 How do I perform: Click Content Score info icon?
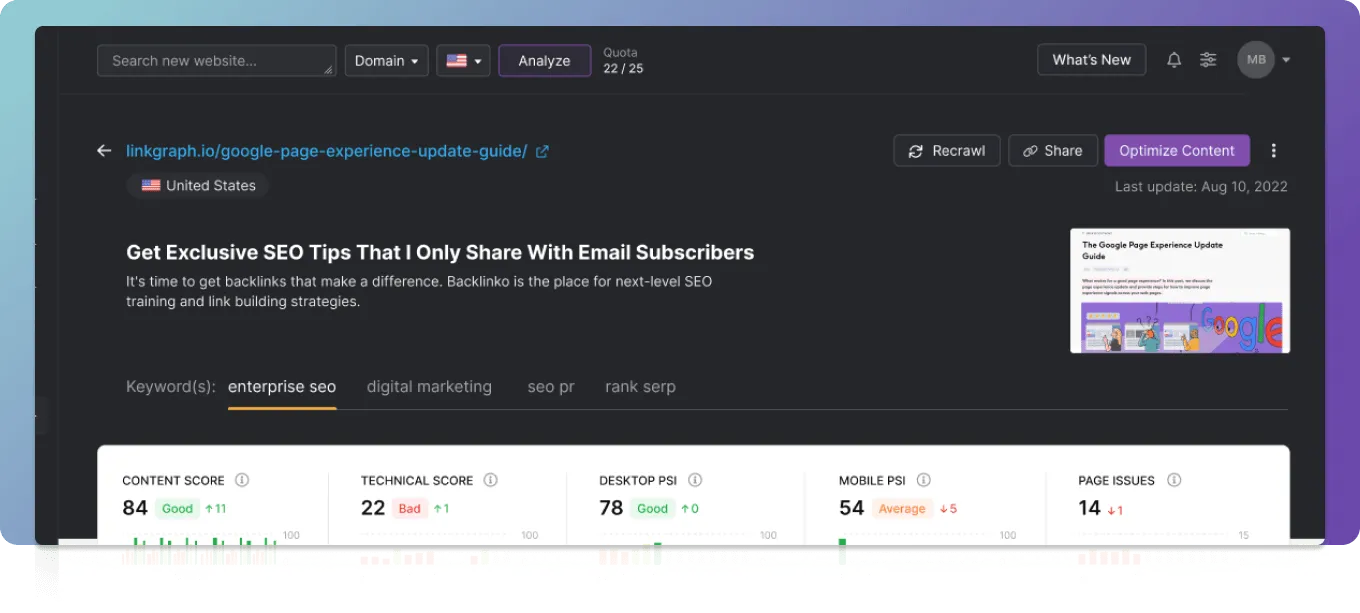point(241,480)
